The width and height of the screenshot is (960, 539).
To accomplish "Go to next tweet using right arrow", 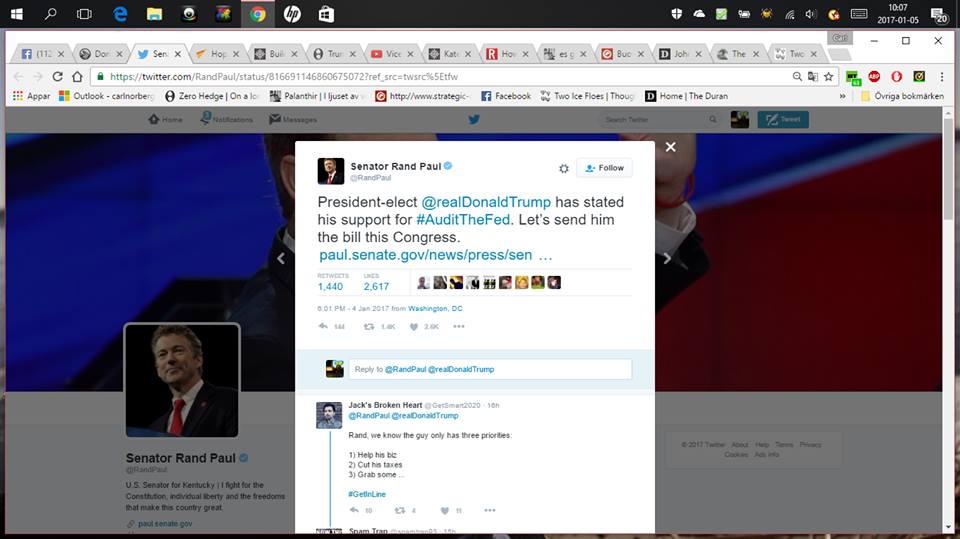I will [667, 258].
